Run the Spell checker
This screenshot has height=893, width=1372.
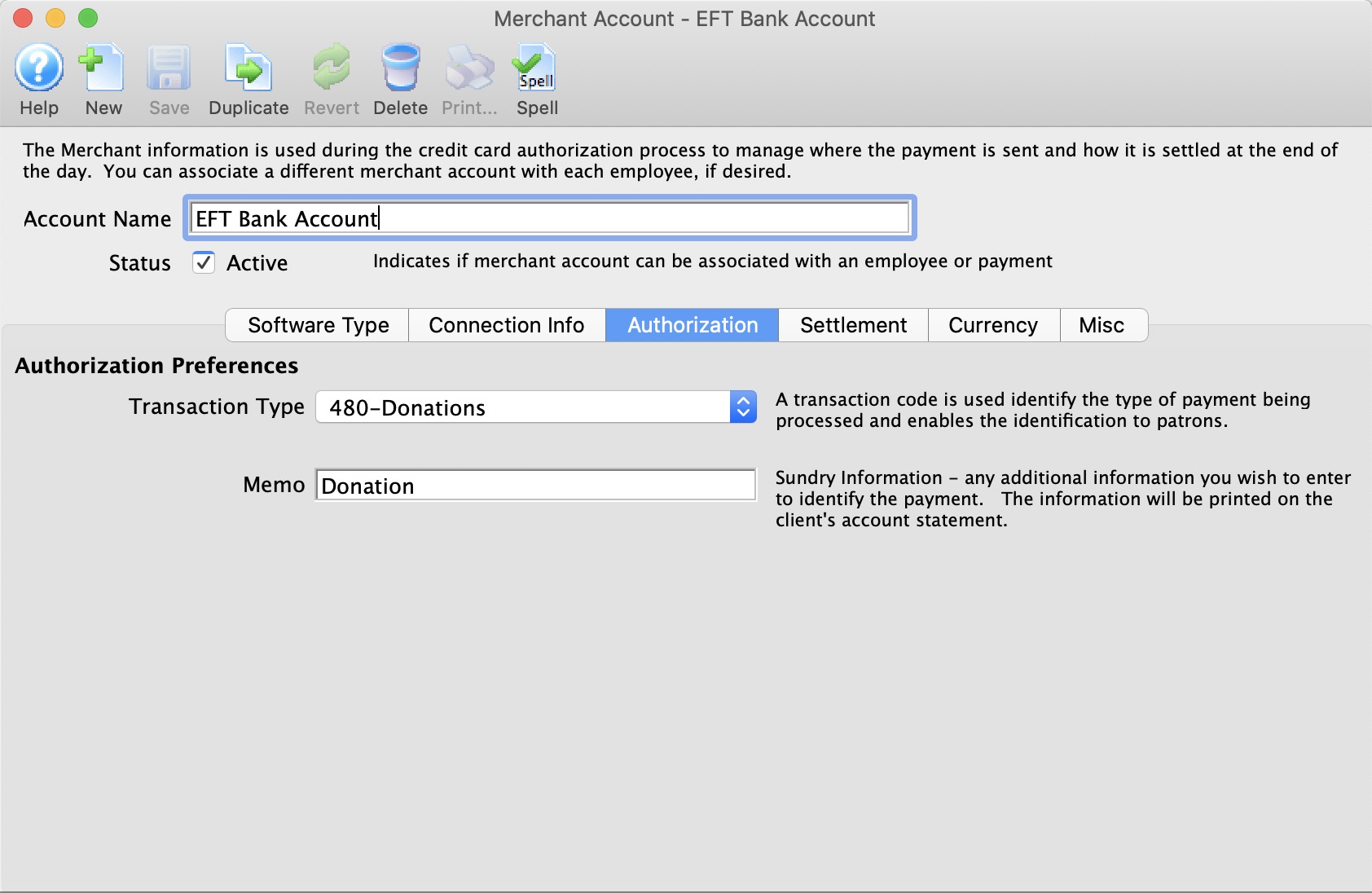(x=535, y=77)
